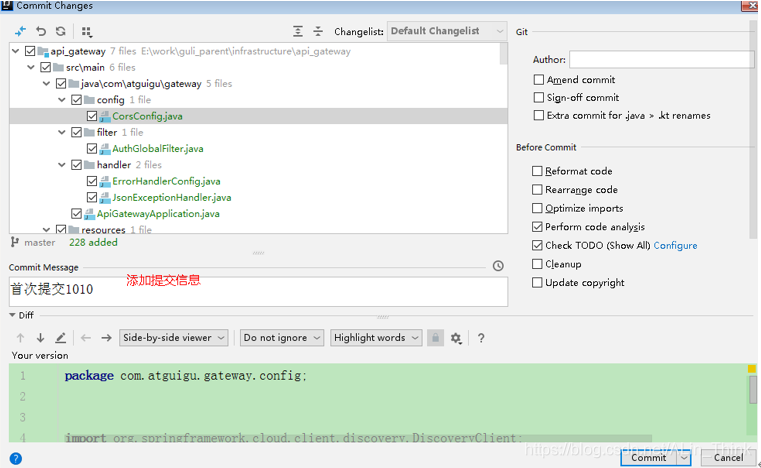Click the Collapse All icon
The image size is (761, 468).
318,32
